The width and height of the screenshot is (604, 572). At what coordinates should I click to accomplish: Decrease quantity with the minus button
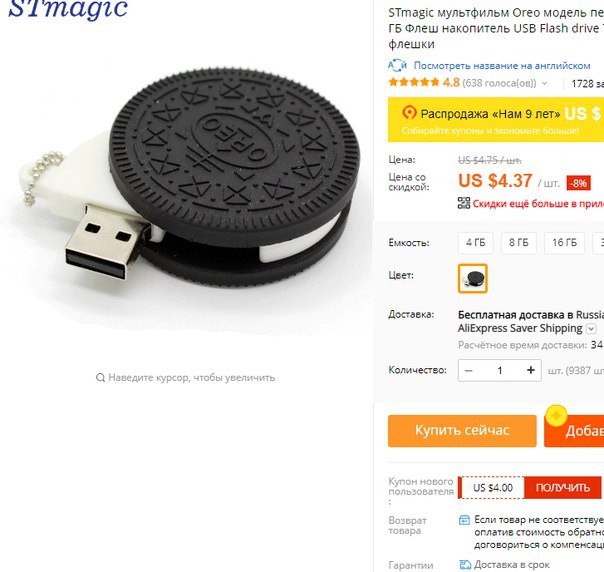pos(468,370)
